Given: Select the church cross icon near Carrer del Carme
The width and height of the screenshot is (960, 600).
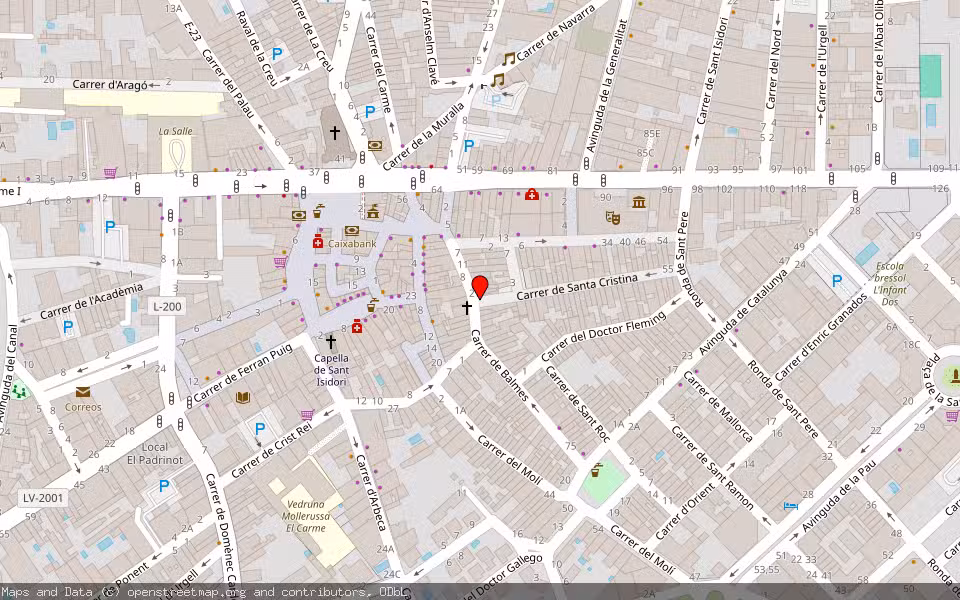Looking at the screenshot, I should click(334, 132).
